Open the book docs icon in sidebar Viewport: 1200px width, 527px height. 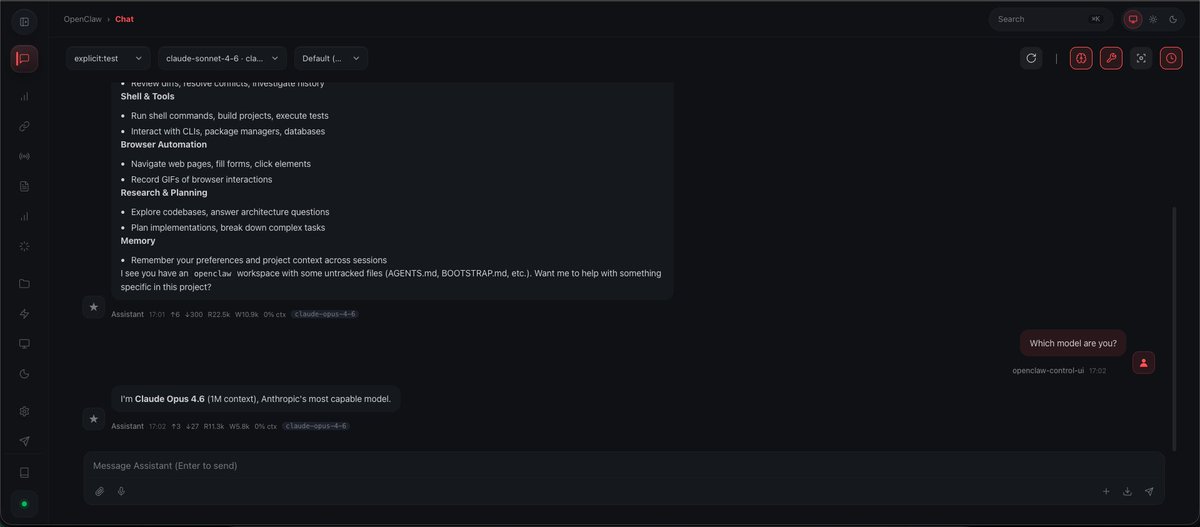pos(24,472)
